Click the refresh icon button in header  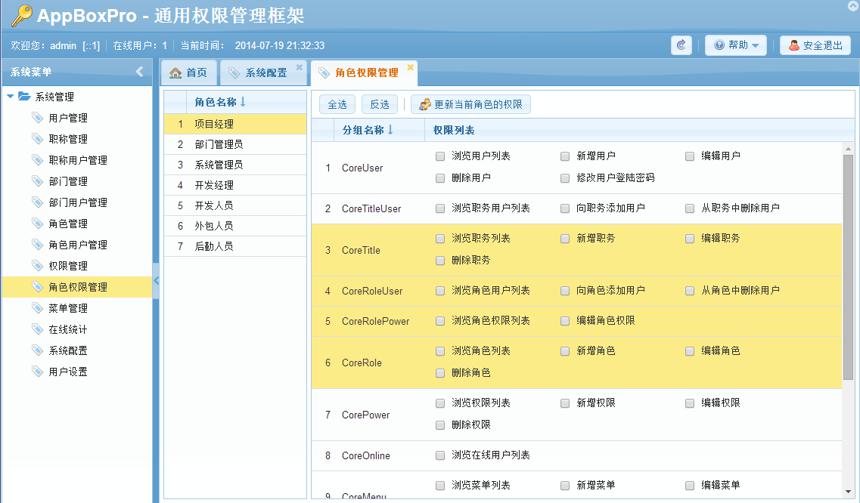(x=681, y=46)
